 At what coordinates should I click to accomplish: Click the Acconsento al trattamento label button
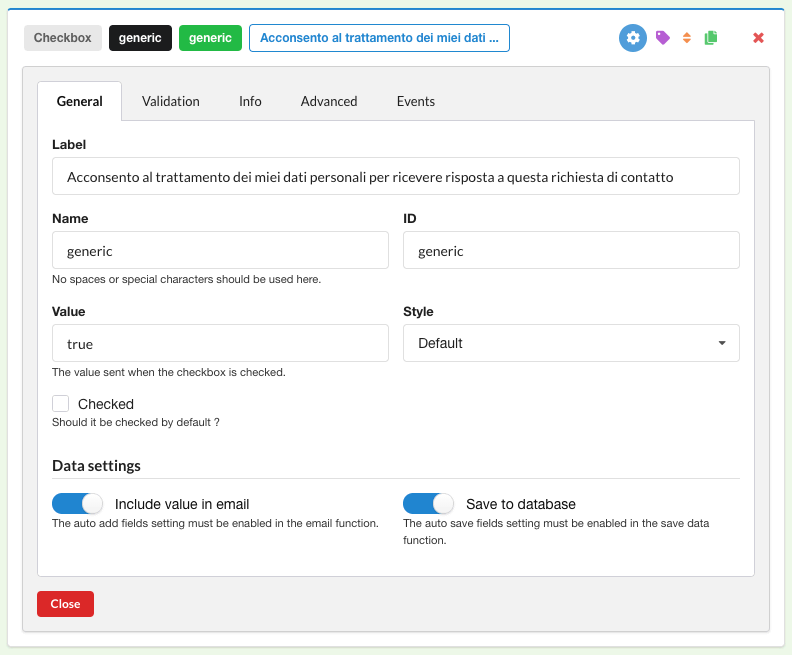point(379,38)
